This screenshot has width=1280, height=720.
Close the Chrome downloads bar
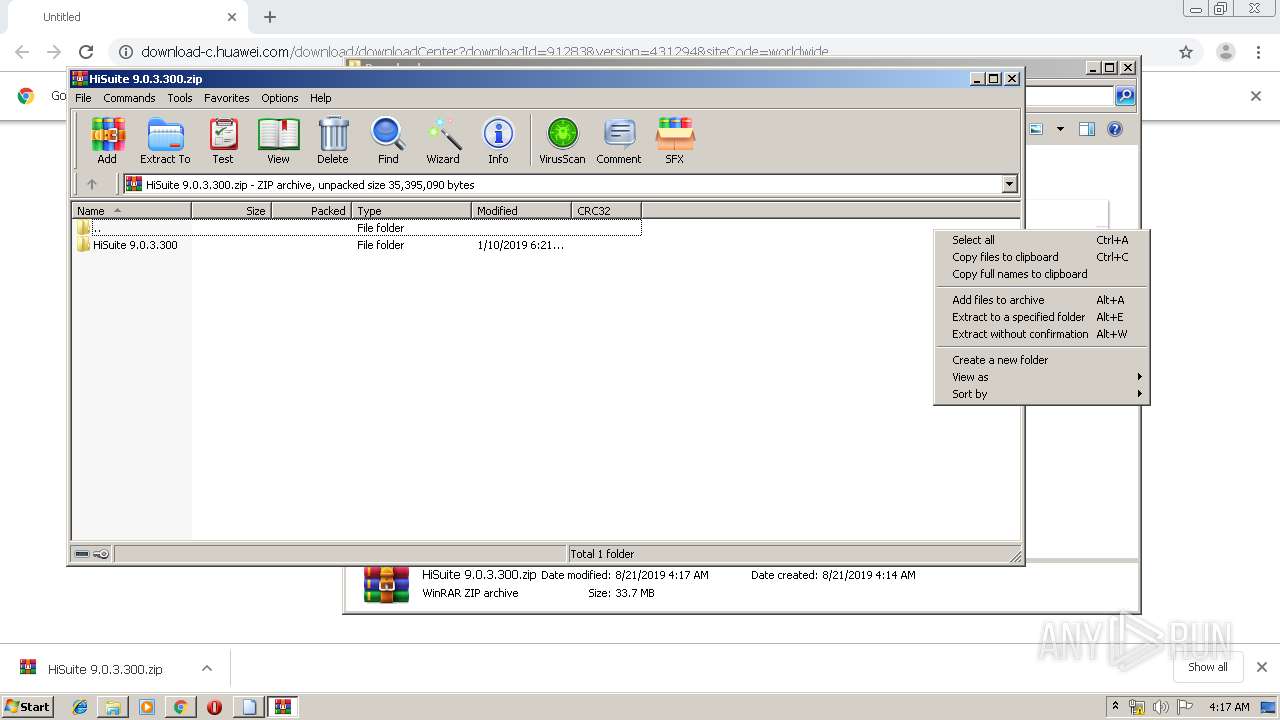click(1261, 667)
